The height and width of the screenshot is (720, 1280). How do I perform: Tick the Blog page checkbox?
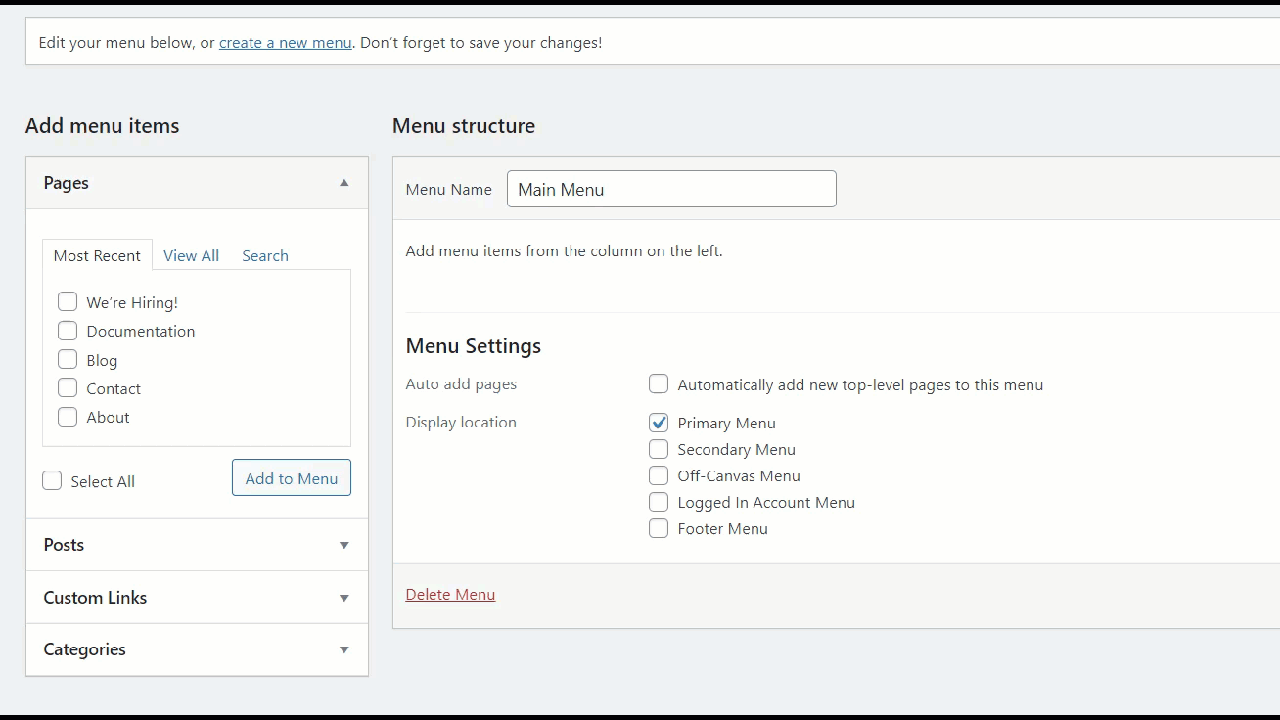tap(68, 360)
